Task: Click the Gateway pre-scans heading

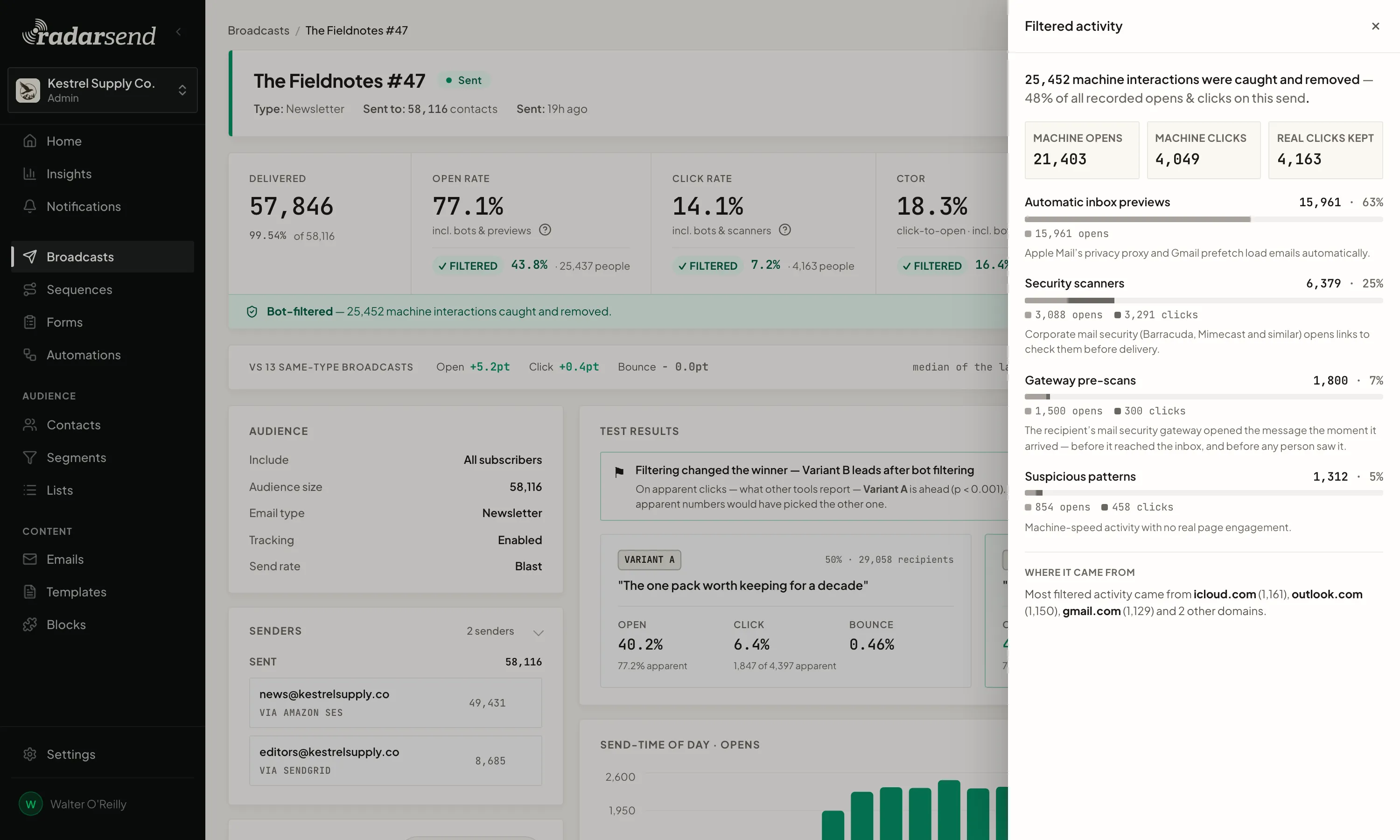Action: pyautogui.click(x=1080, y=380)
